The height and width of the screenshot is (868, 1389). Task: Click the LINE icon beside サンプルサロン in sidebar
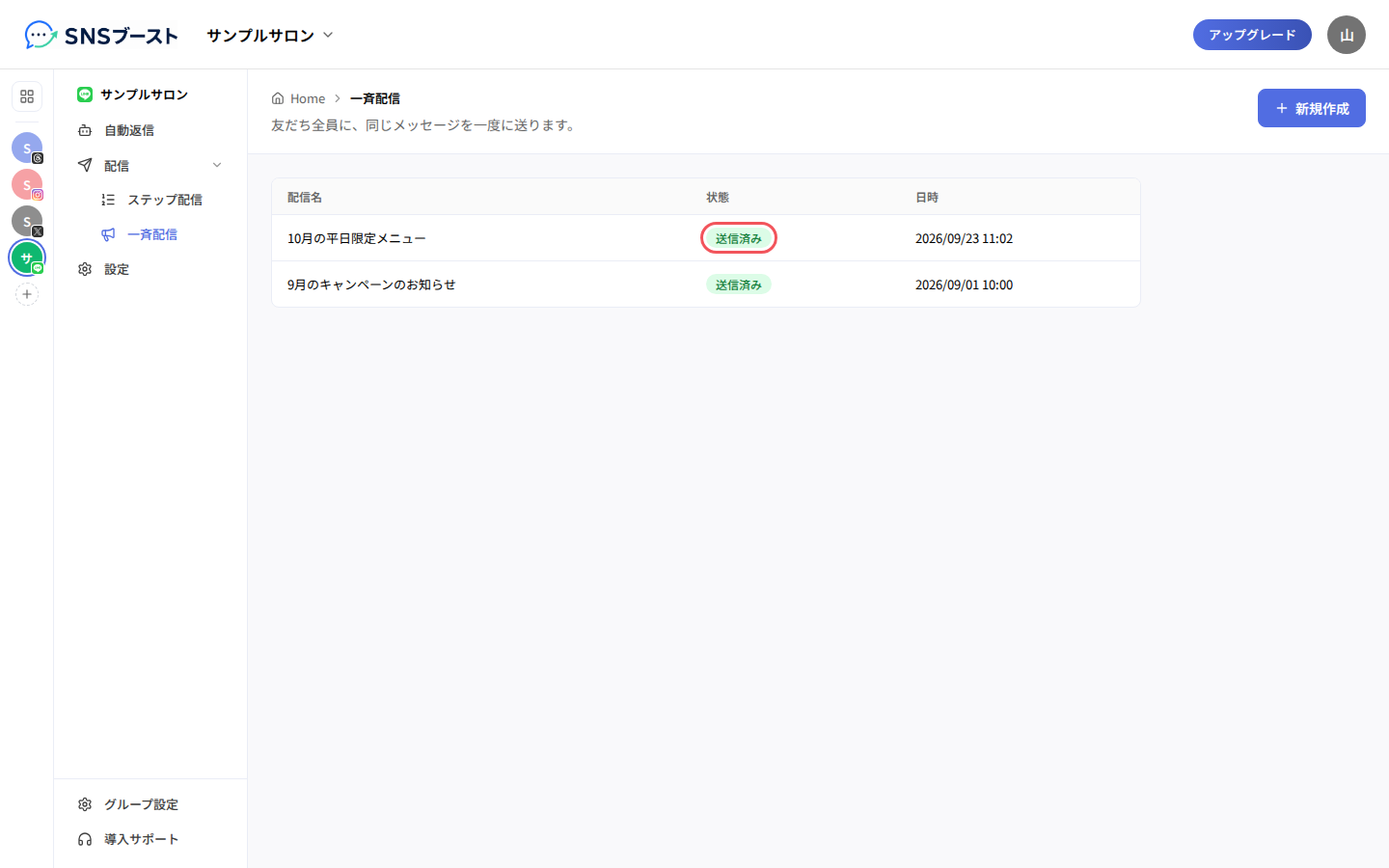85,95
